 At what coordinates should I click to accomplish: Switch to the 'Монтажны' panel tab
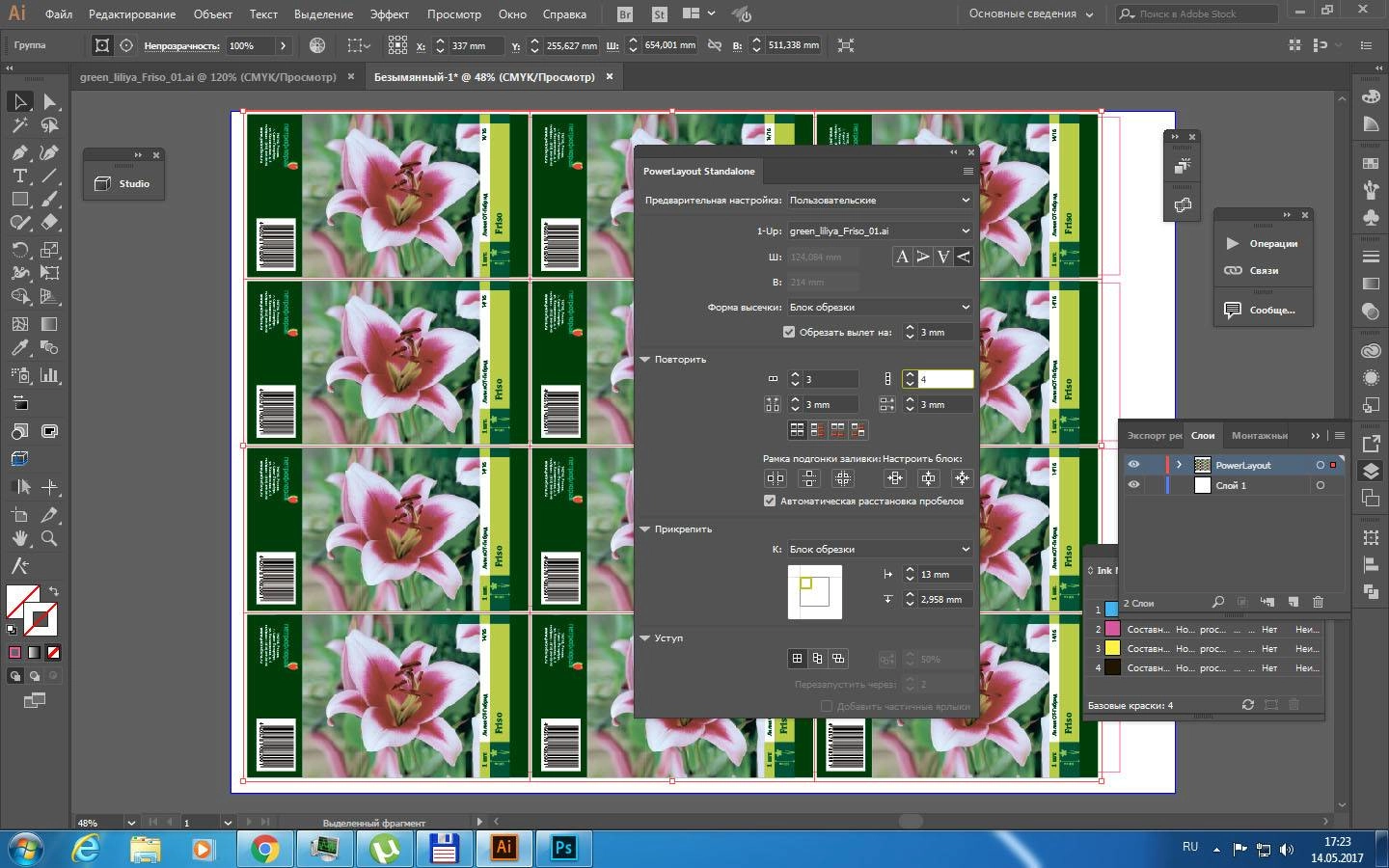tap(1259, 435)
